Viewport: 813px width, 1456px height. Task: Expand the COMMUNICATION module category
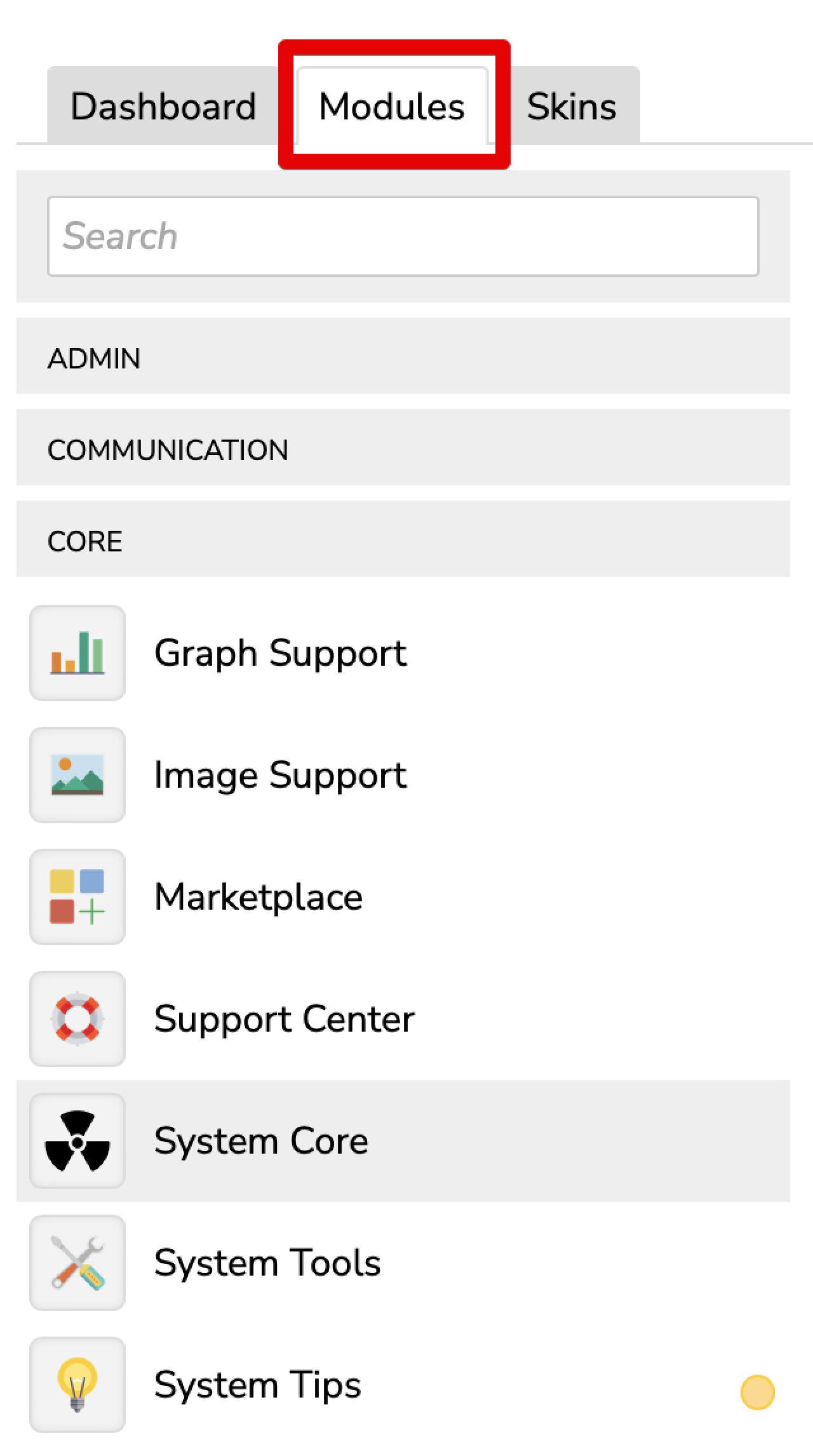point(403,450)
